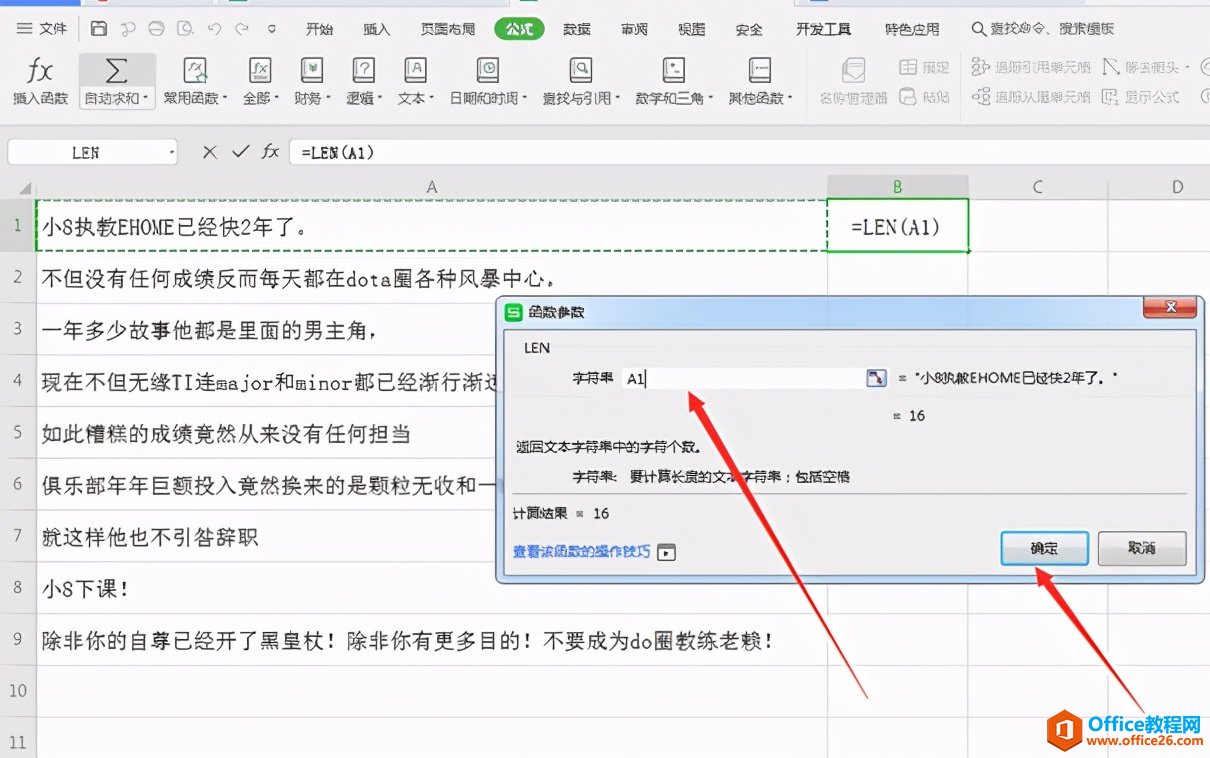Select the 公式 tab
The width and height of the screenshot is (1210, 758).
tap(520, 29)
